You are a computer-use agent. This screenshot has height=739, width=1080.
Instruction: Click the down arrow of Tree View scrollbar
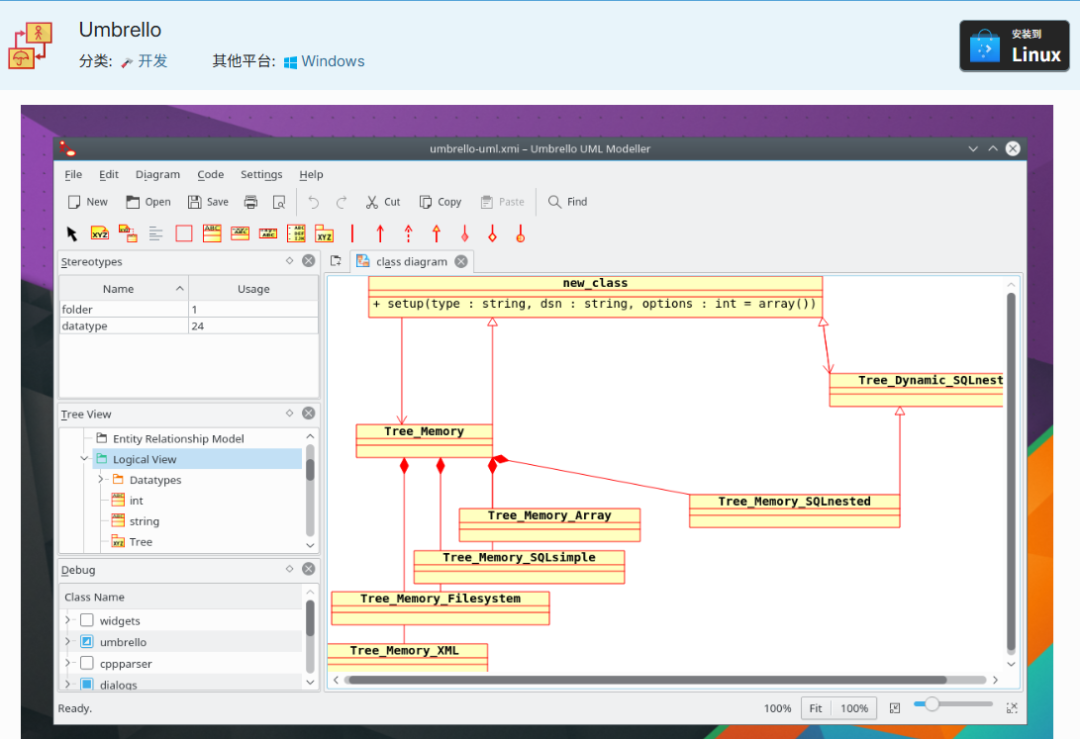[310, 545]
